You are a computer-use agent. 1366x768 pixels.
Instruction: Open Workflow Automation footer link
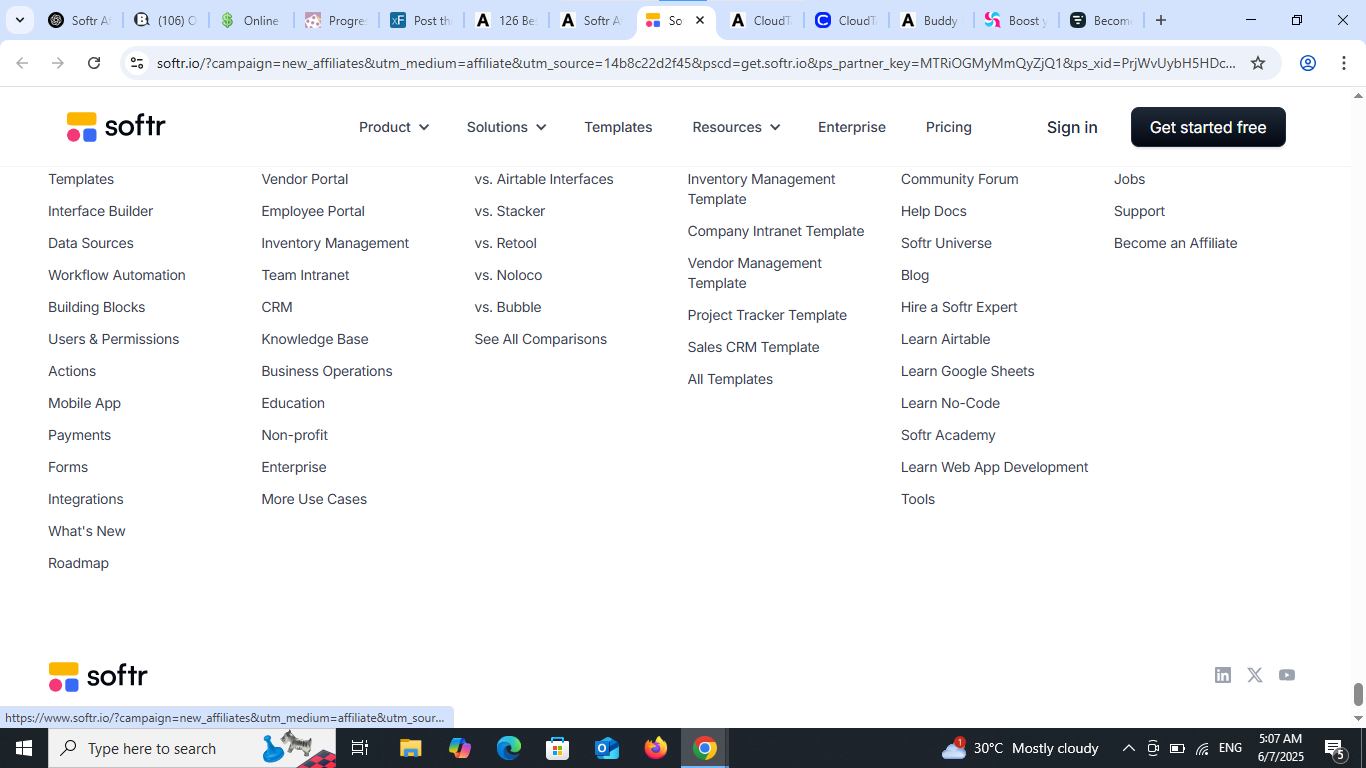[x=117, y=275]
